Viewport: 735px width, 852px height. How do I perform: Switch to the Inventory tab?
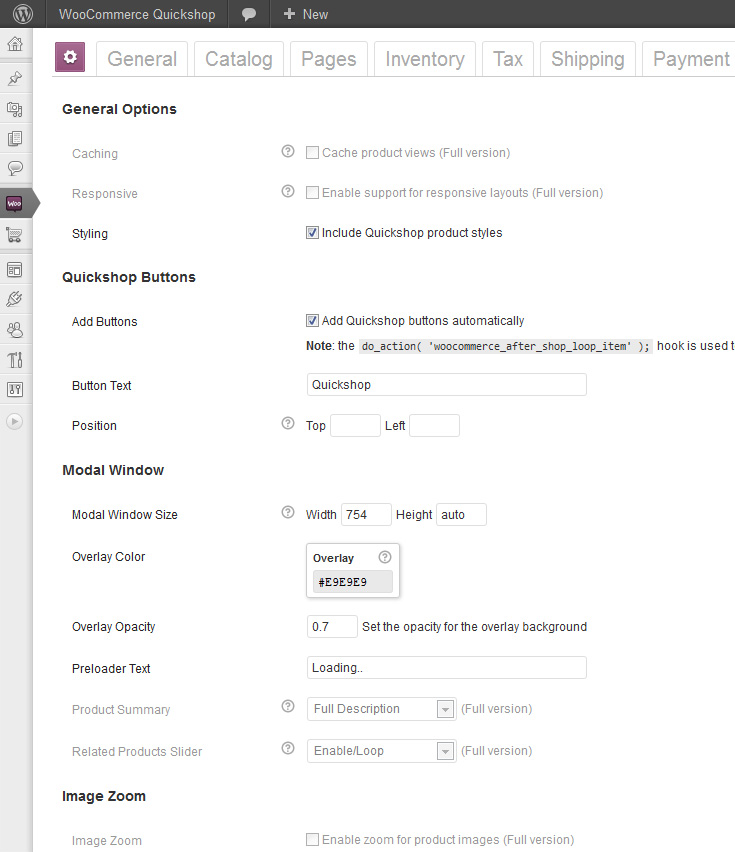(425, 59)
